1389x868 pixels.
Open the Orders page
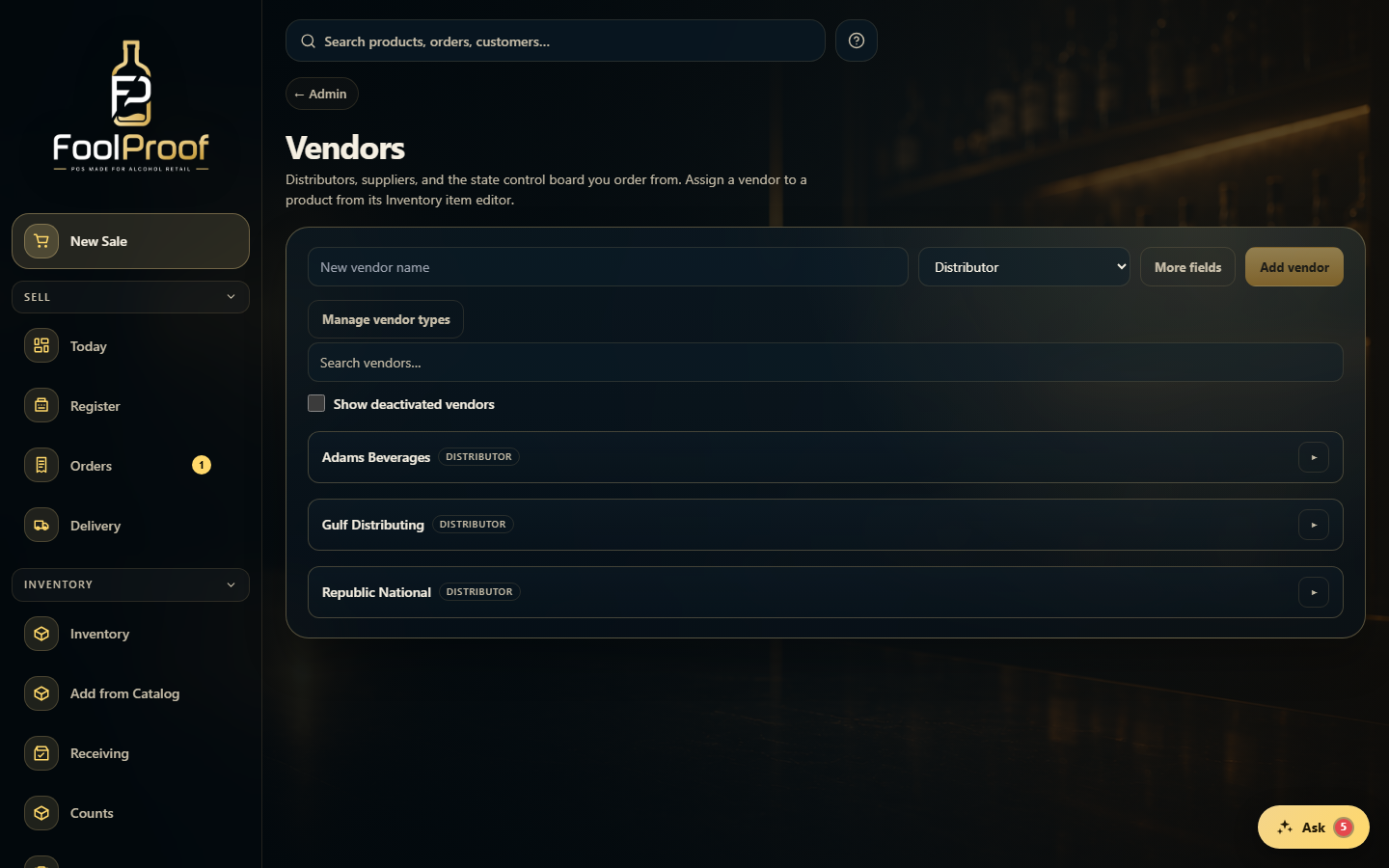click(x=130, y=465)
